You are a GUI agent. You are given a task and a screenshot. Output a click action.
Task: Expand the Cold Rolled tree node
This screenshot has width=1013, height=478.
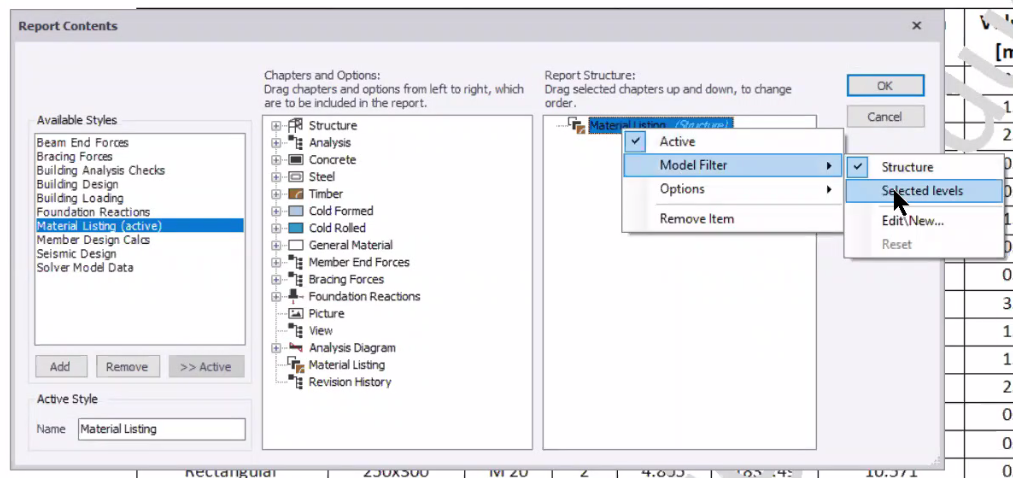[x=276, y=228]
